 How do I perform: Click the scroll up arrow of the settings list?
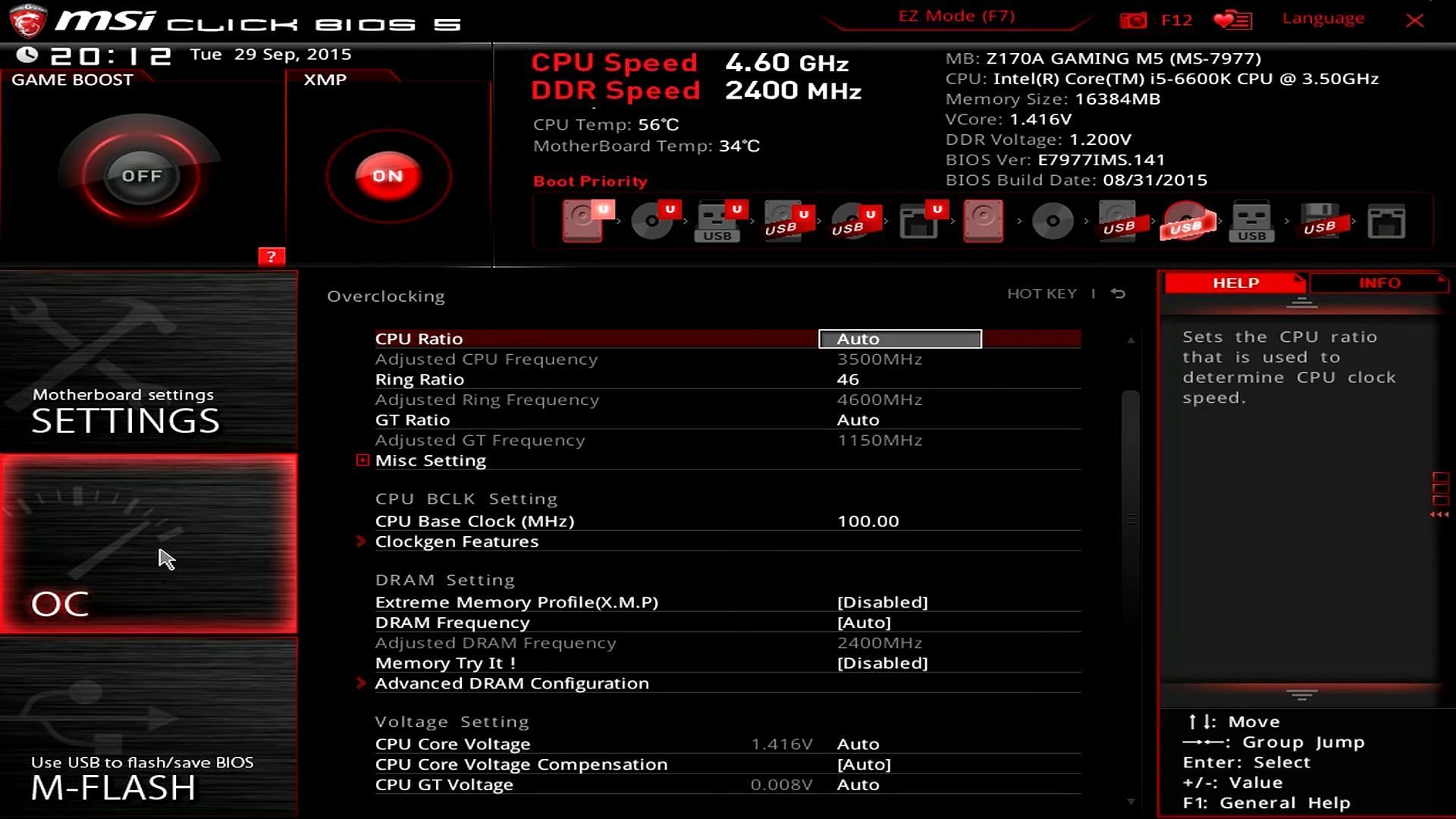click(x=1131, y=340)
